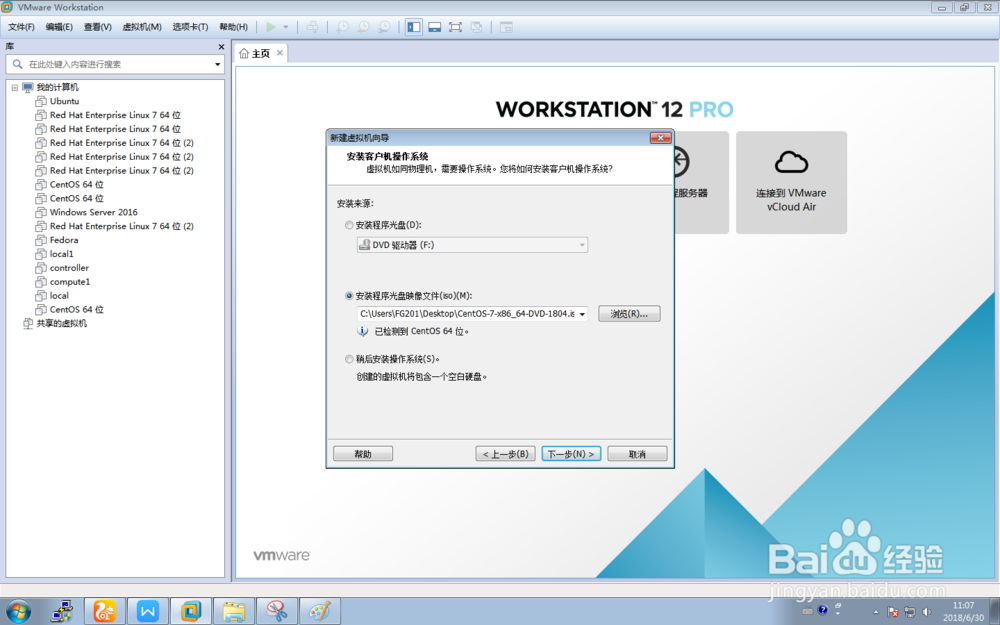Open the power options arrow beside play
The image size is (1000, 625).
click(x=286, y=27)
